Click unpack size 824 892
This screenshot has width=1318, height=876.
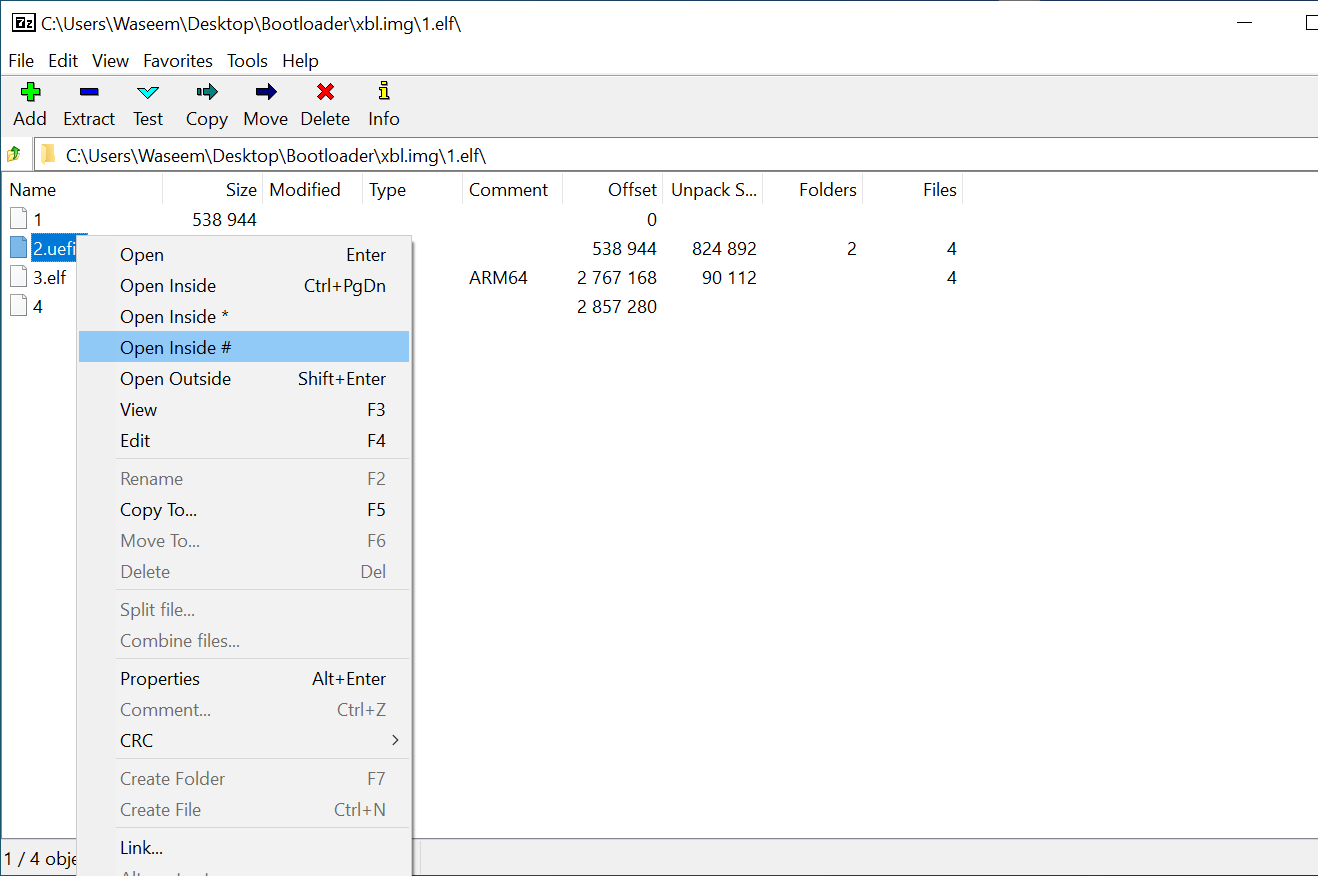pos(724,249)
